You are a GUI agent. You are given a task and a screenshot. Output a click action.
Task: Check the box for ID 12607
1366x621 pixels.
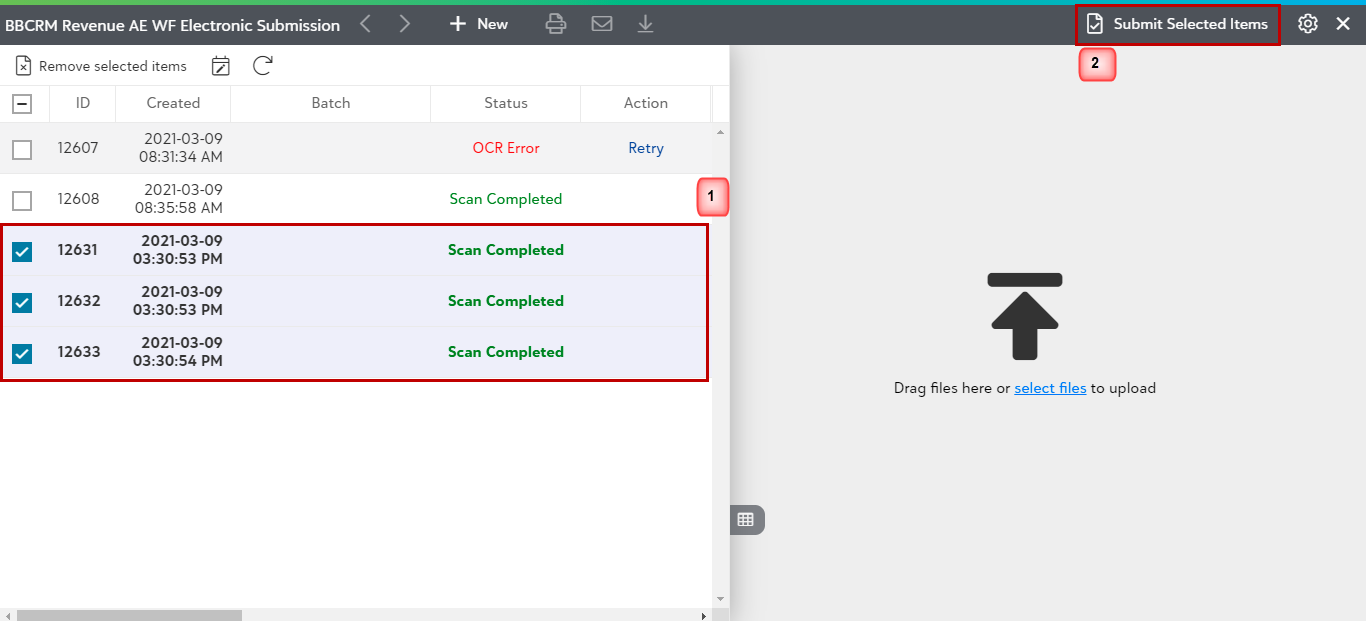click(22, 149)
